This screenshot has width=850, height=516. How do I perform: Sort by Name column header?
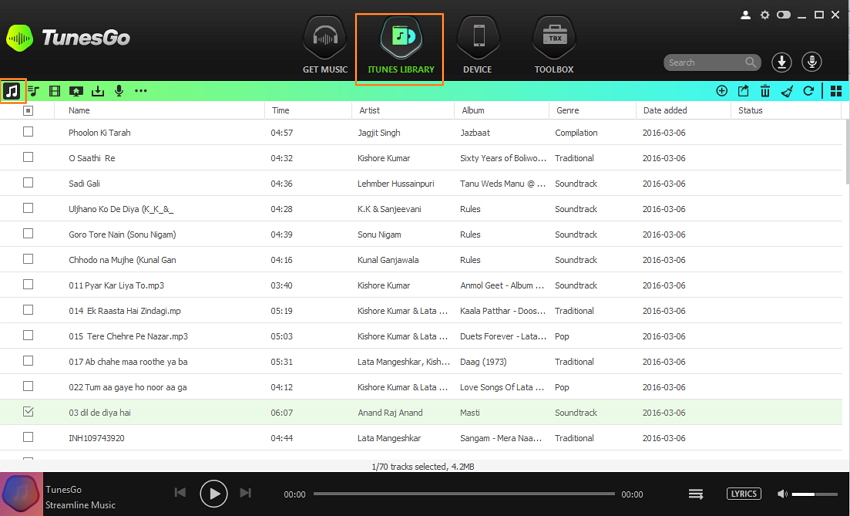coord(79,111)
